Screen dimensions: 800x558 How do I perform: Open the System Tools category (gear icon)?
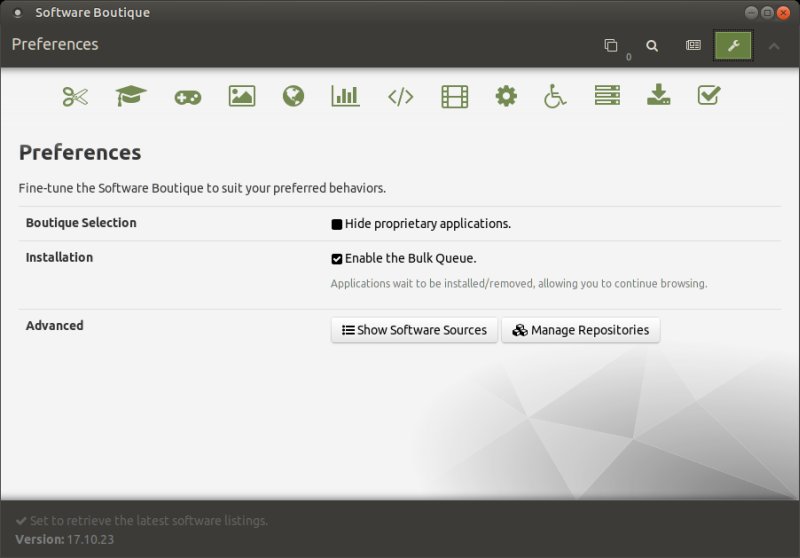click(506, 96)
